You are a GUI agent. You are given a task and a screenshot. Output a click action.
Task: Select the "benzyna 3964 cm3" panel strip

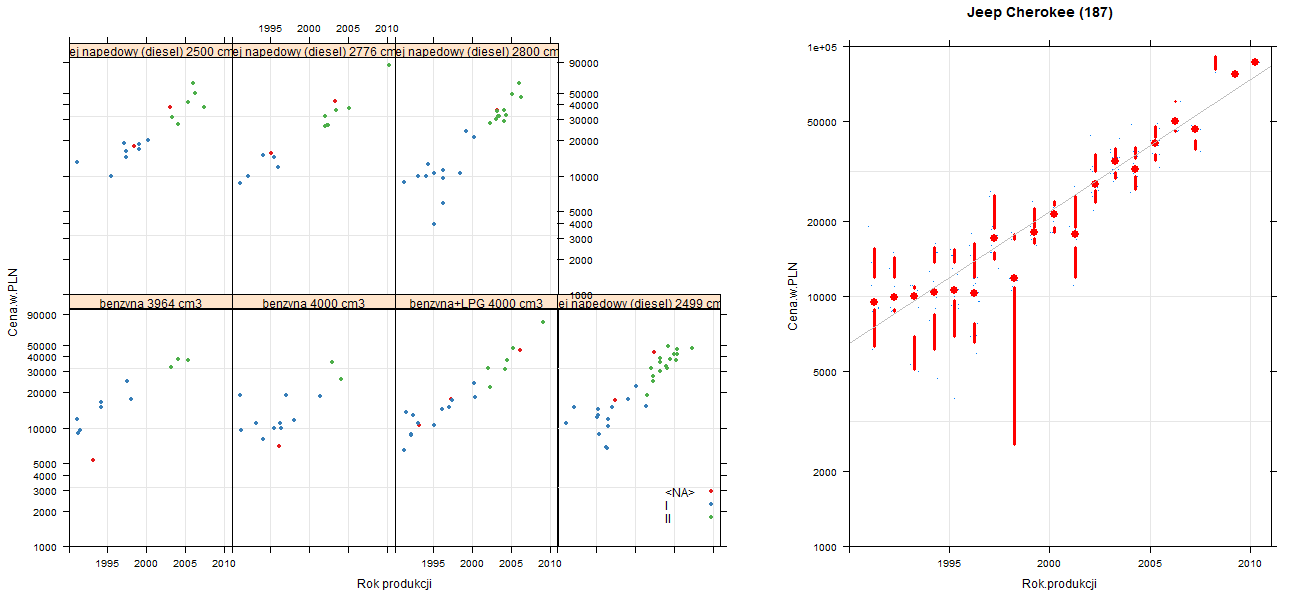[150, 302]
